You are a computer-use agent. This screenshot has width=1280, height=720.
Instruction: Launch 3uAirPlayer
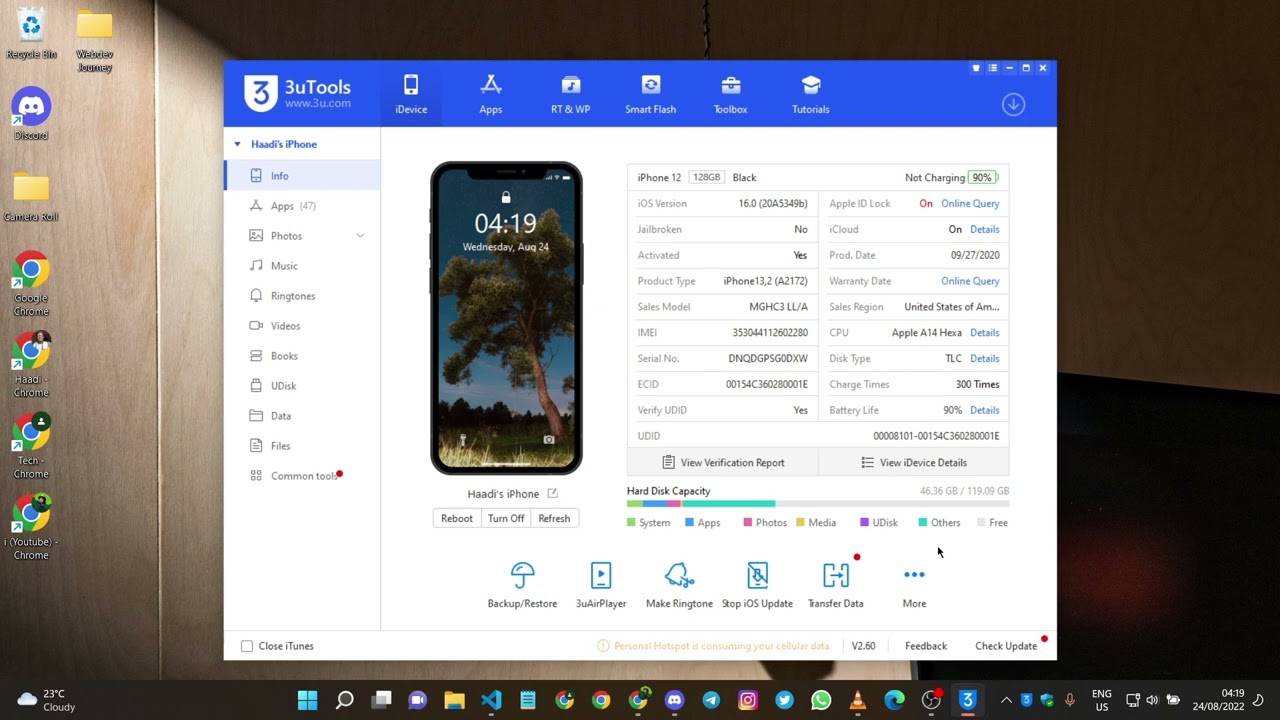pyautogui.click(x=601, y=585)
